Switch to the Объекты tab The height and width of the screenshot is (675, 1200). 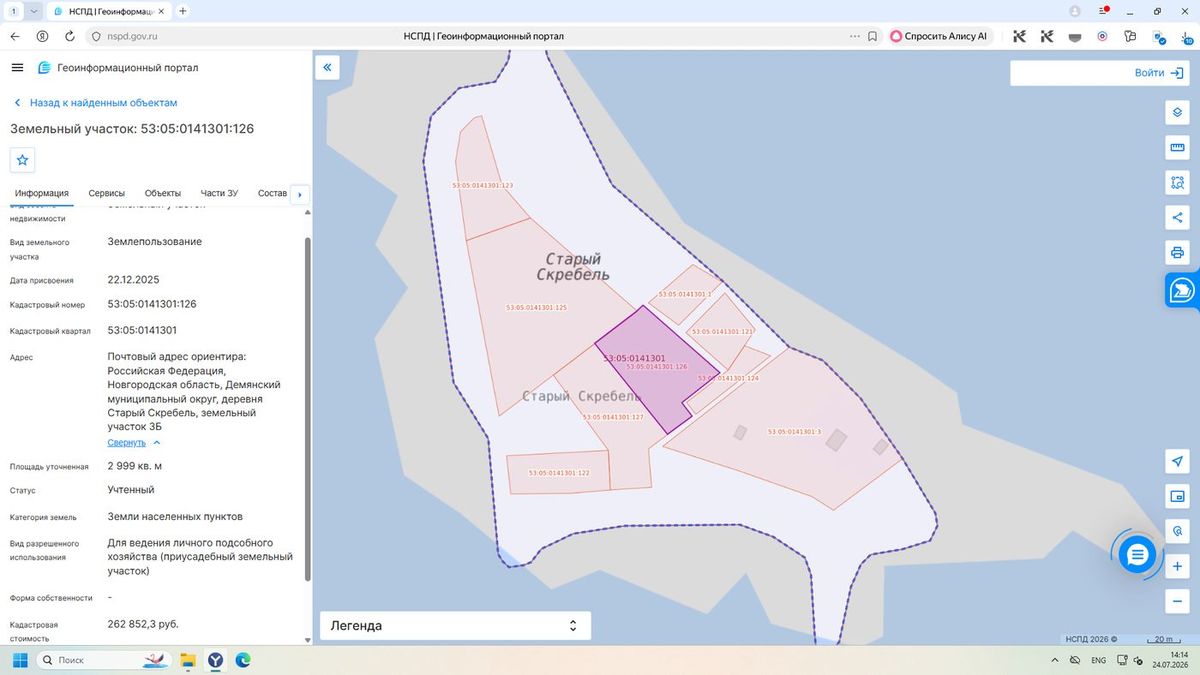pyautogui.click(x=163, y=193)
